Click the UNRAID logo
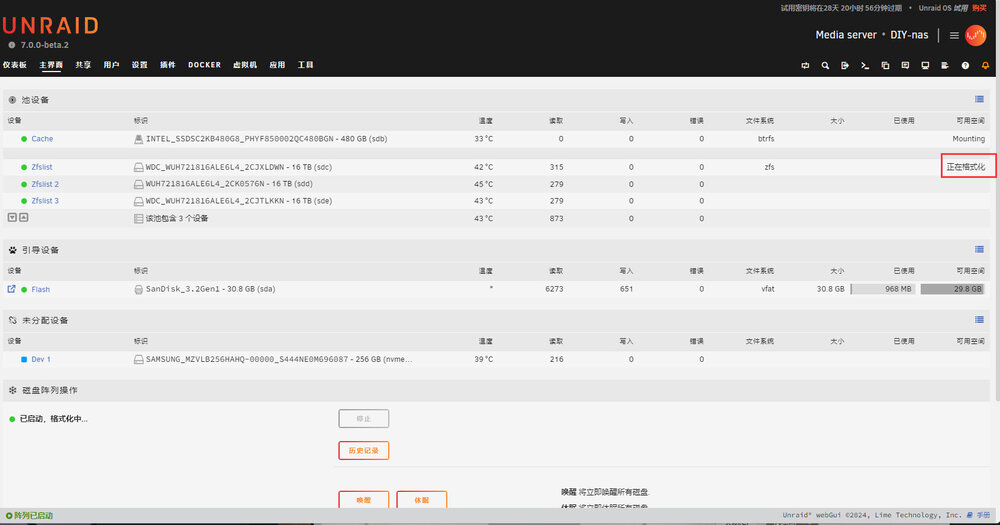This screenshot has height=525, width=1000. coord(50,26)
